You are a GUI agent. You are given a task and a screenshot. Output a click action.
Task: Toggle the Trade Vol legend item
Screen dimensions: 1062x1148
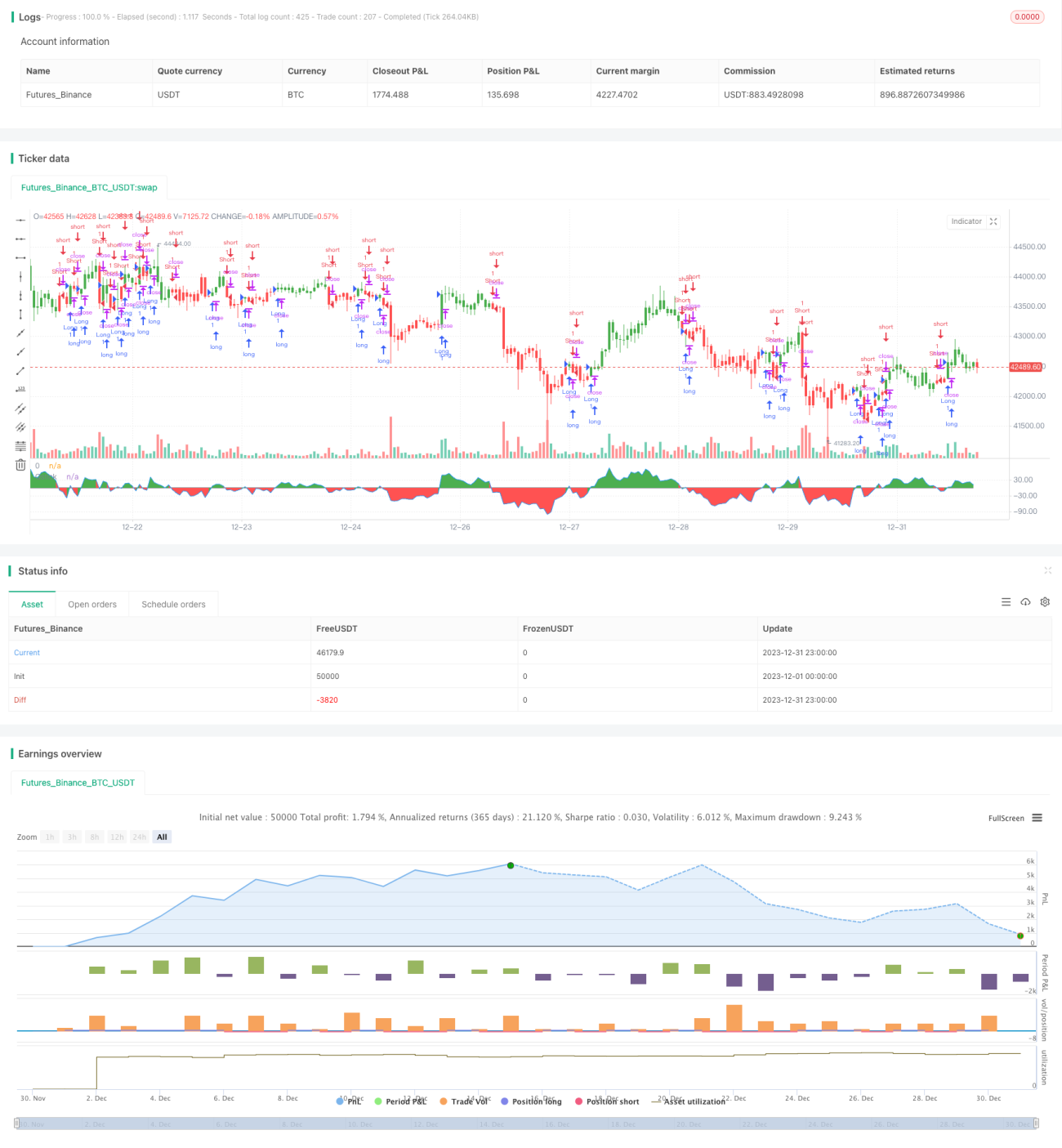point(463,1101)
